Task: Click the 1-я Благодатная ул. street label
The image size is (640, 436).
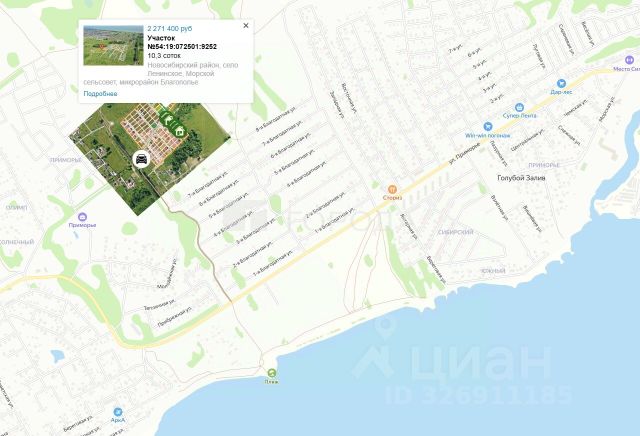Action: 273,263
